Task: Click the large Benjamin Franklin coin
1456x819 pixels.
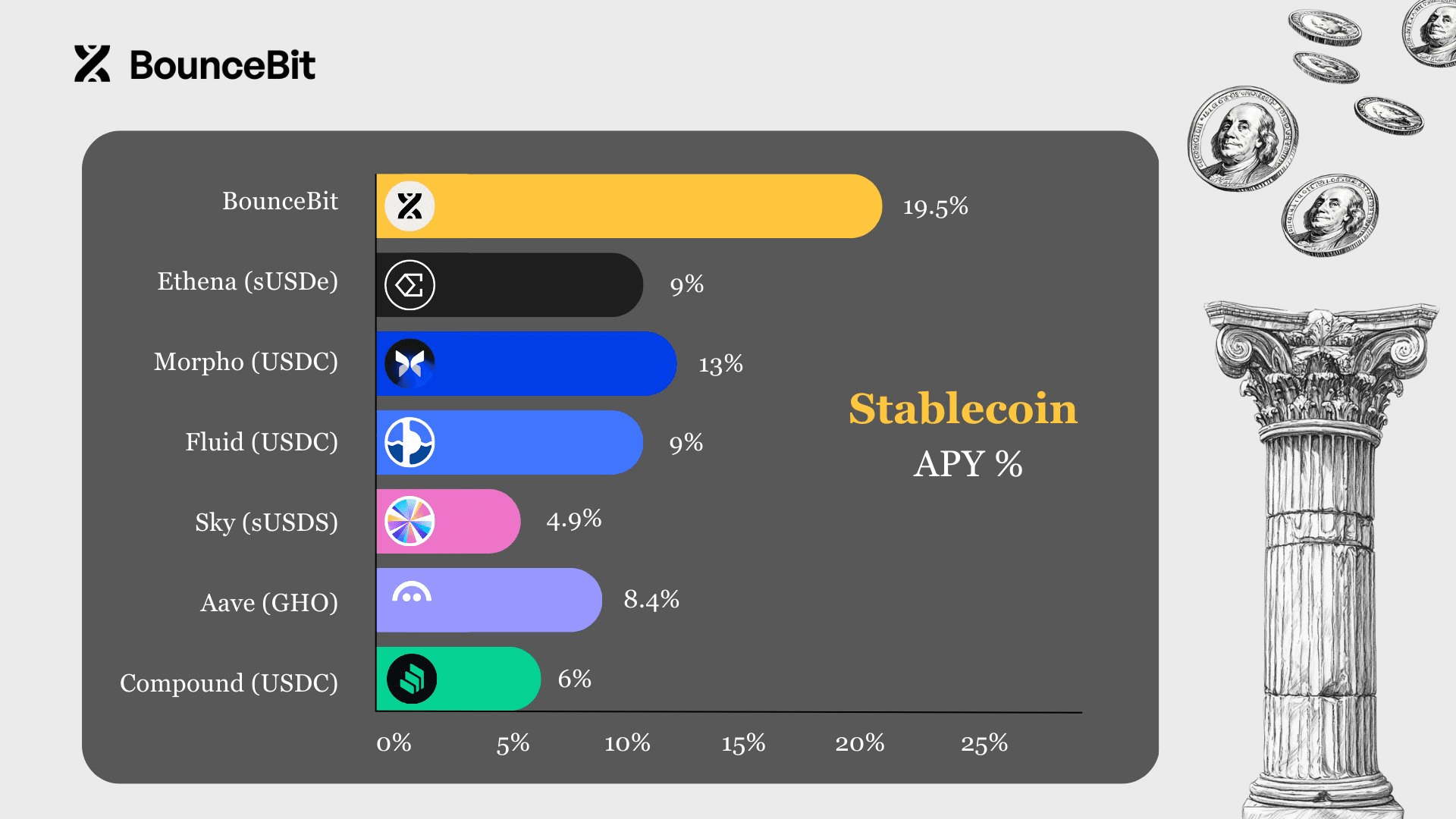Action: click(x=1242, y=138)
